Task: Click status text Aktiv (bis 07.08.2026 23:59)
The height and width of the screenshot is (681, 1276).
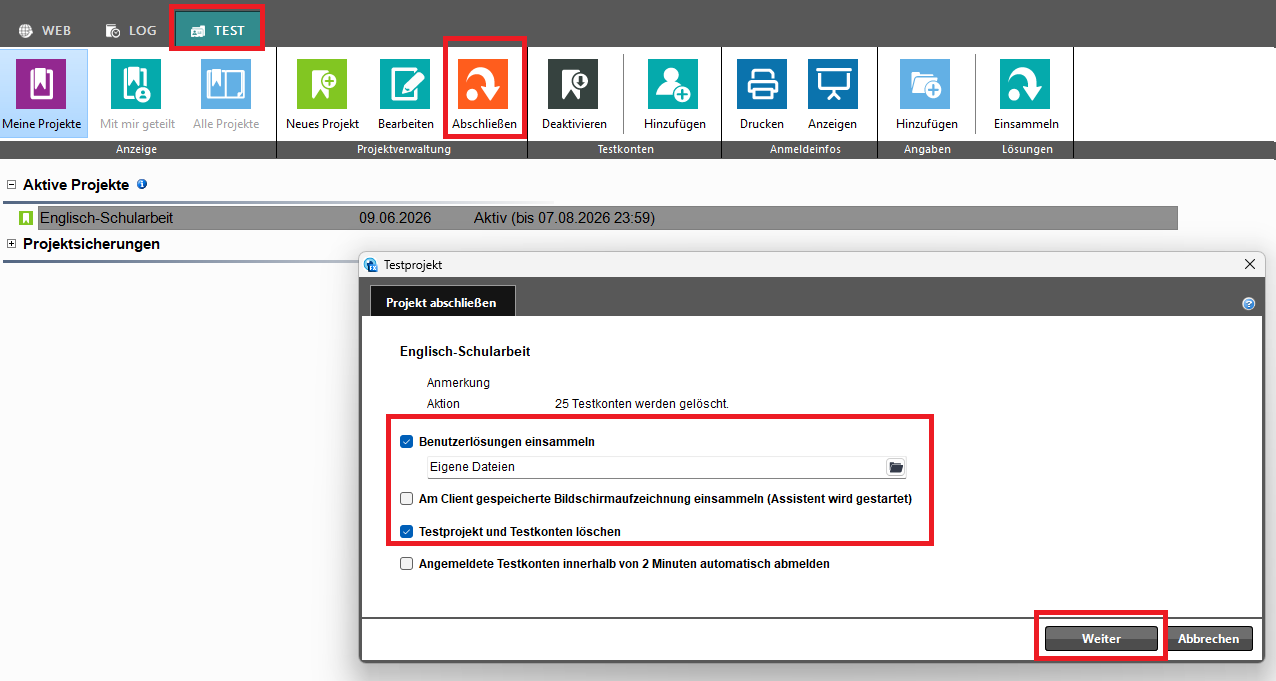Action: point(564,218)
